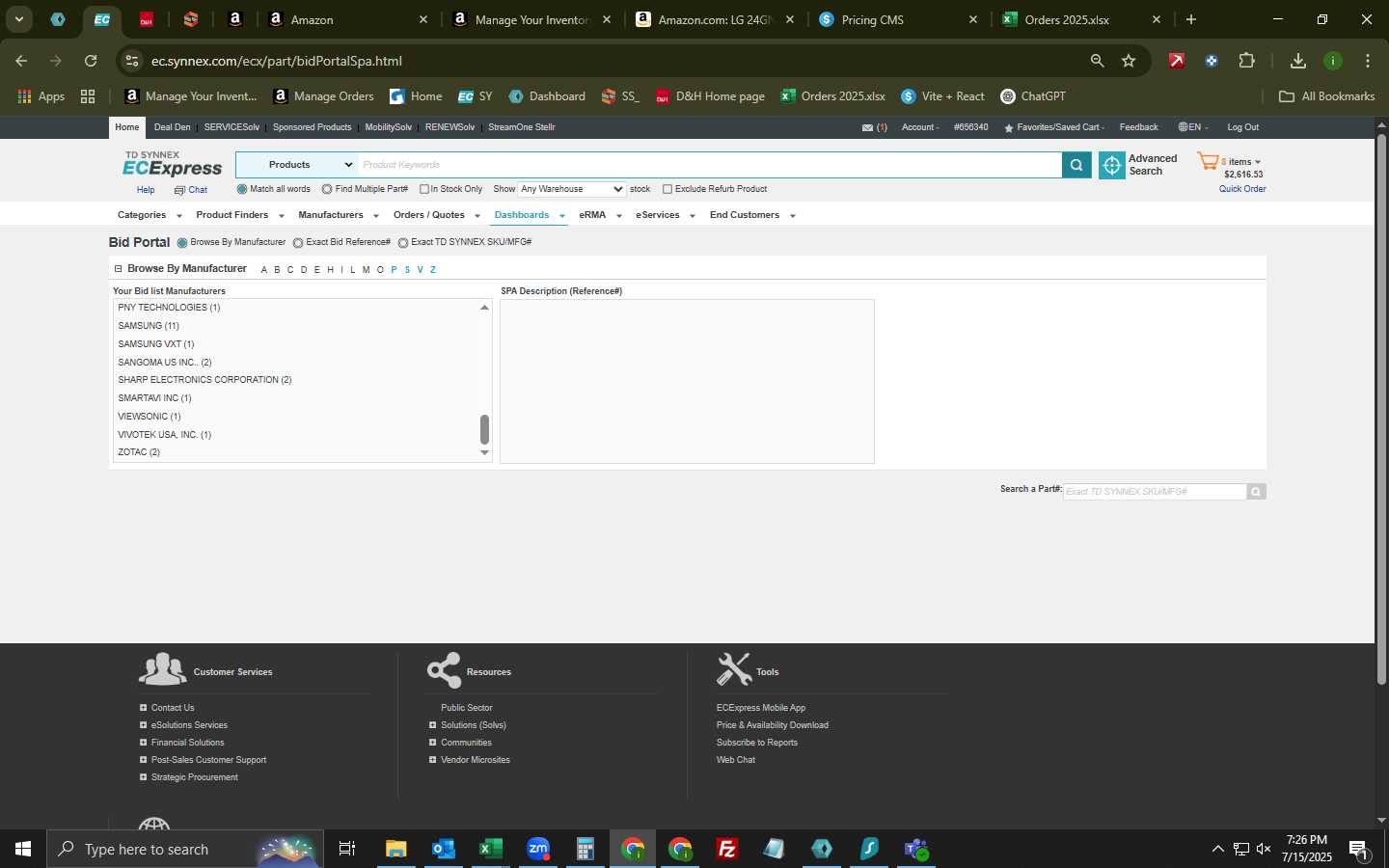Screen dimensions: 1389x868
Task: Click the browser reload icon
Action: coord(91,61)
